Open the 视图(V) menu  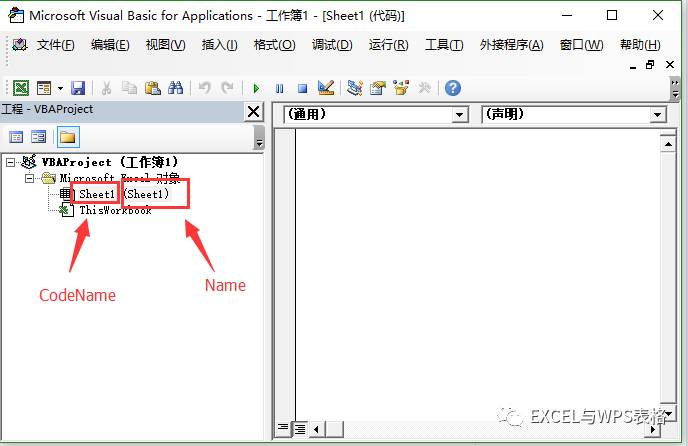(x=165, y=45)
